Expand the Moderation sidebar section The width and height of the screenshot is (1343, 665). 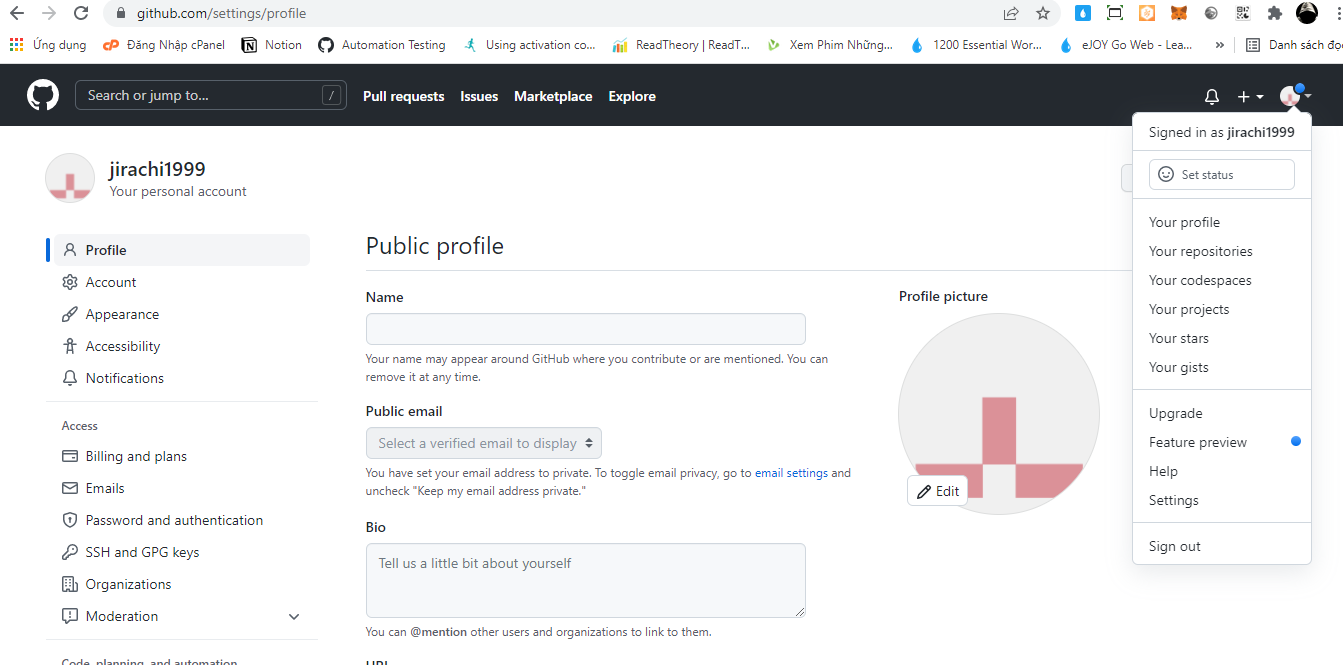click(x=293, y=616)
